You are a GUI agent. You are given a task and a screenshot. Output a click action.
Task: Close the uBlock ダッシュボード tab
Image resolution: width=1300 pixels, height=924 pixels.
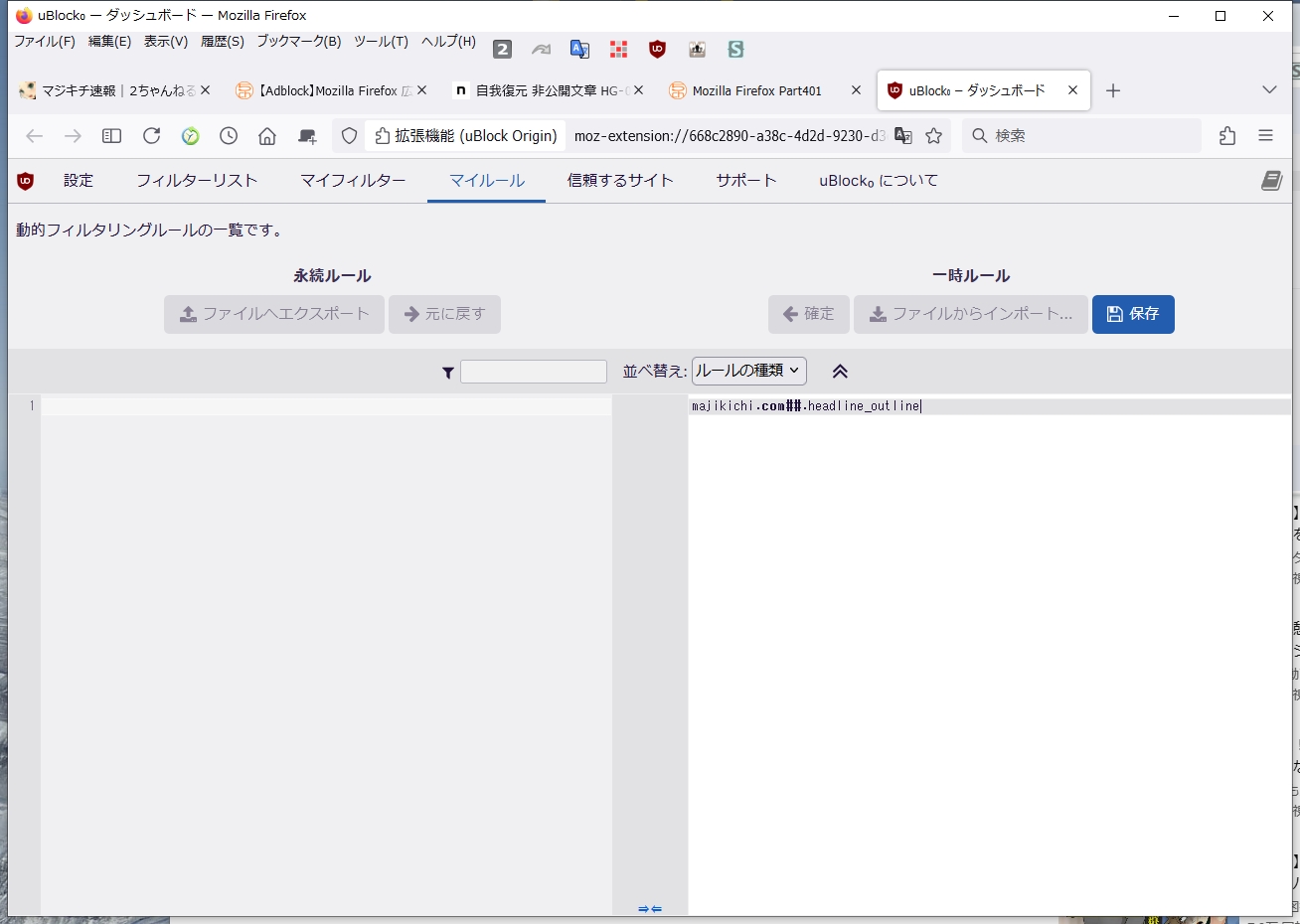coord(1072,90)
